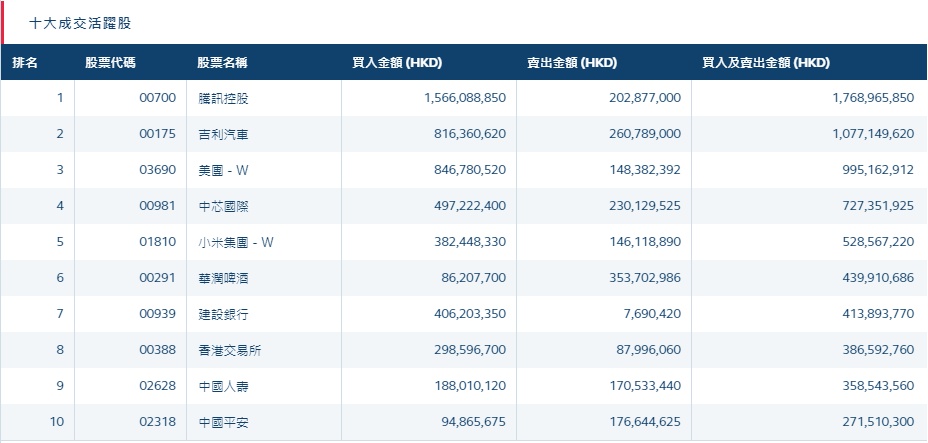Click the buy amount 1,566,088,850 cell
Viewport: 928px width, 443px height.
[457, 98]
